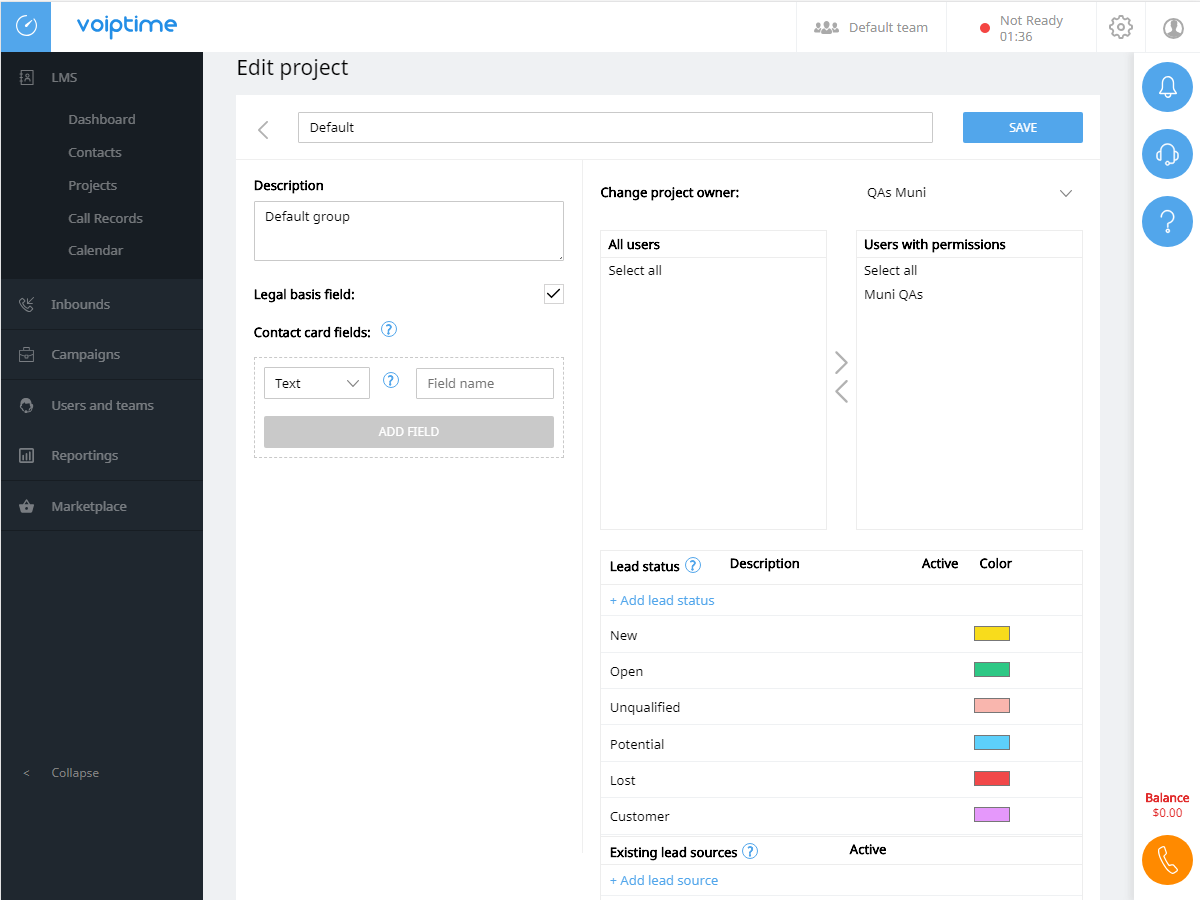Open Dashboard in the sidebar
This screenshot has width=1200, height=900.
[x=102, y=119]
